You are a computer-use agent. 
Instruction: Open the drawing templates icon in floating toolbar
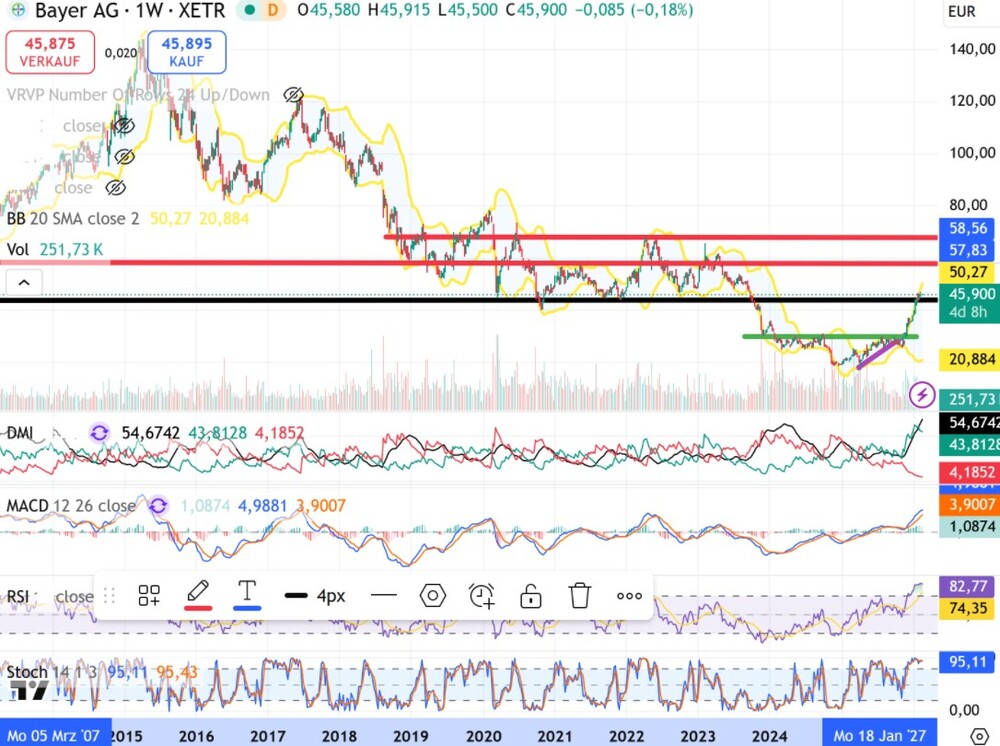(x=149, y=595)
